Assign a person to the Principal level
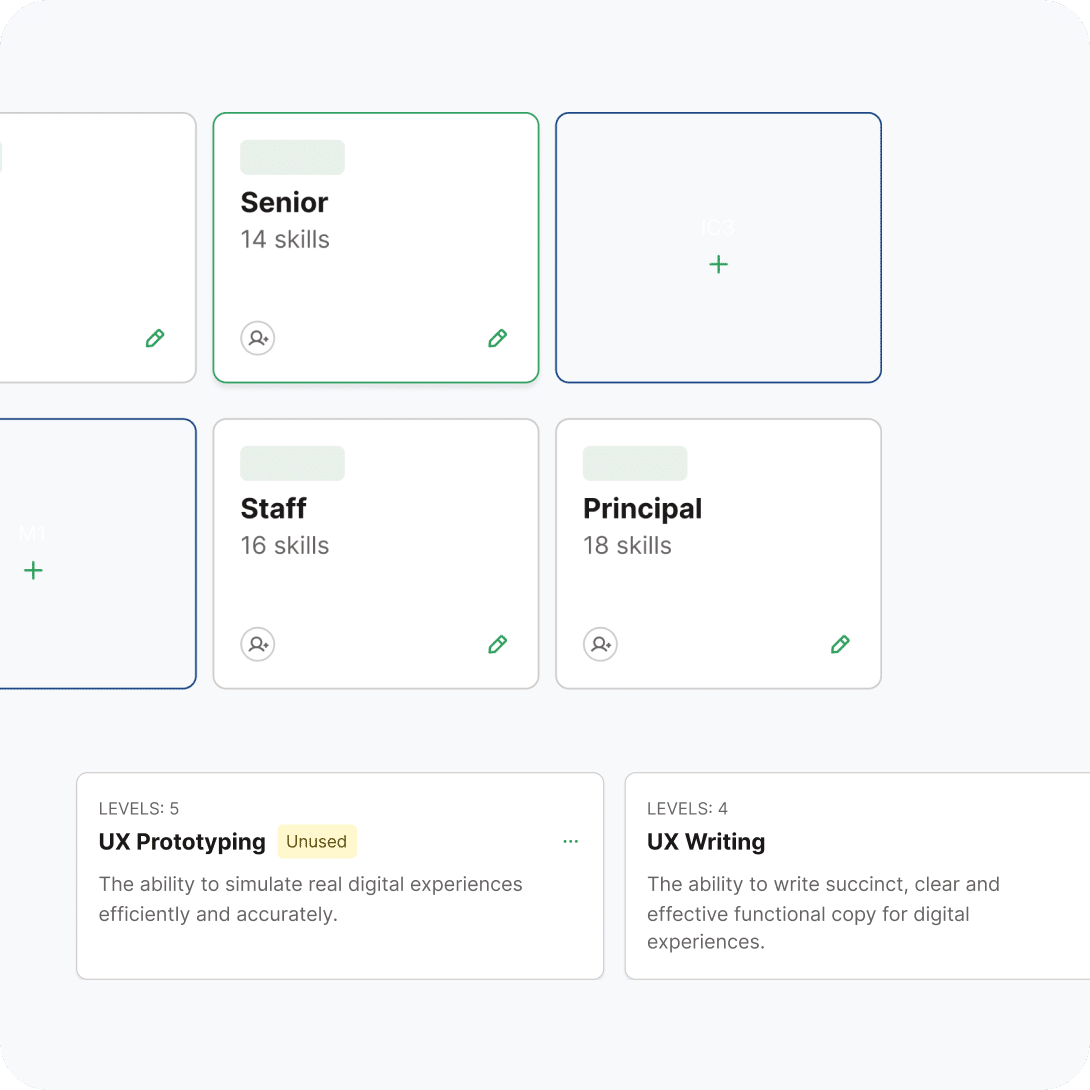This screenshot has height=1090, width=1090. (x=600, y=645)
